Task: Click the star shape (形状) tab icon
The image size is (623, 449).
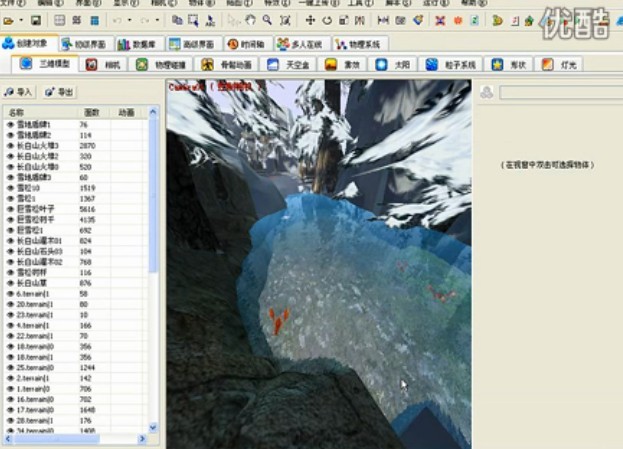Action: click(x=497, y=64)
